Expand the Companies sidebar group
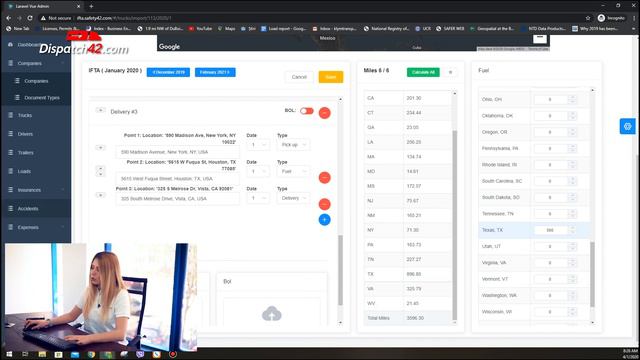This screenshot has width=640, height=360. (36, 63)
